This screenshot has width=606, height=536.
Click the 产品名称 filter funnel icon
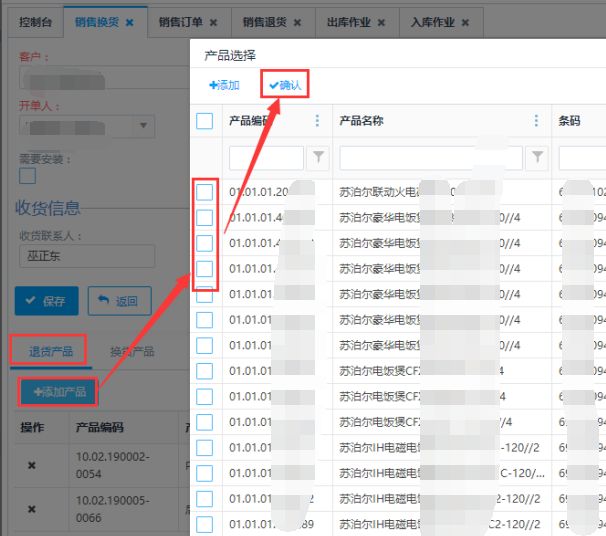click(538, 158)
